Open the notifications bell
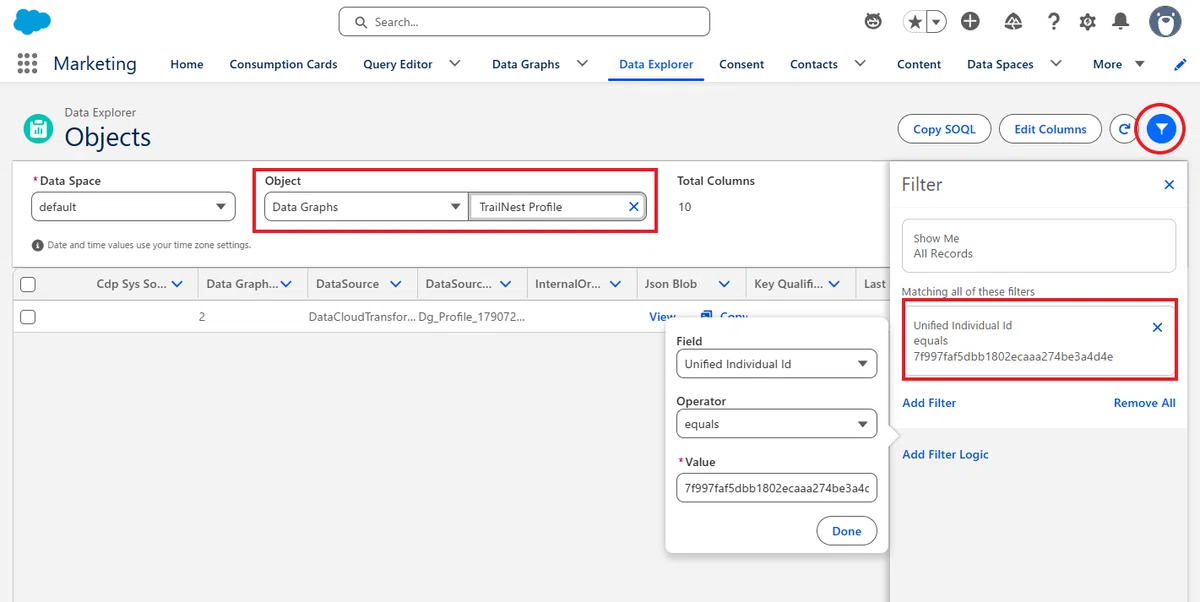The image size is (1200, 602). [1121, 21]
